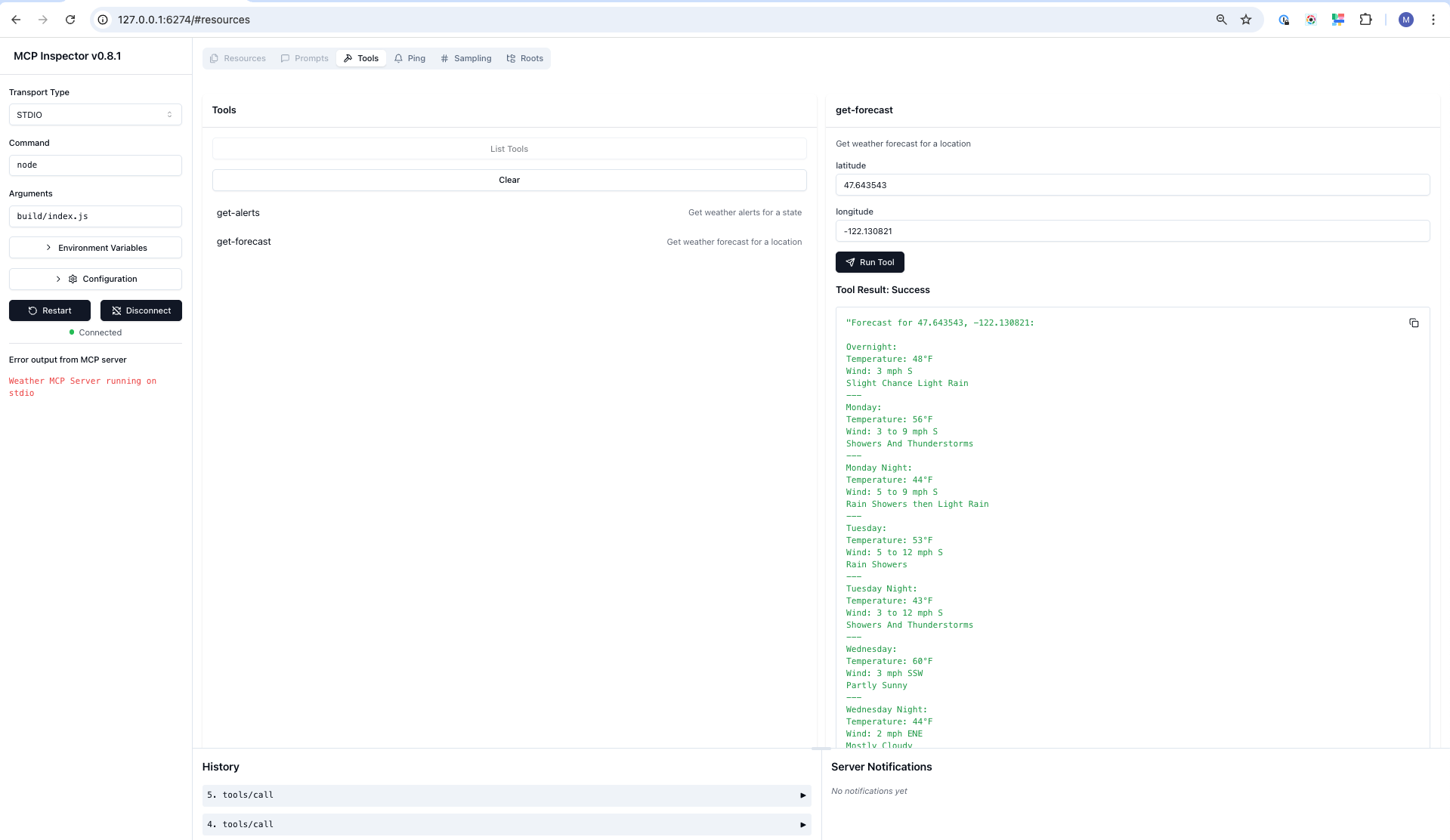Click the 'Tool Result: Success' heading
The image size is (1450, 840).
(883, 290)
